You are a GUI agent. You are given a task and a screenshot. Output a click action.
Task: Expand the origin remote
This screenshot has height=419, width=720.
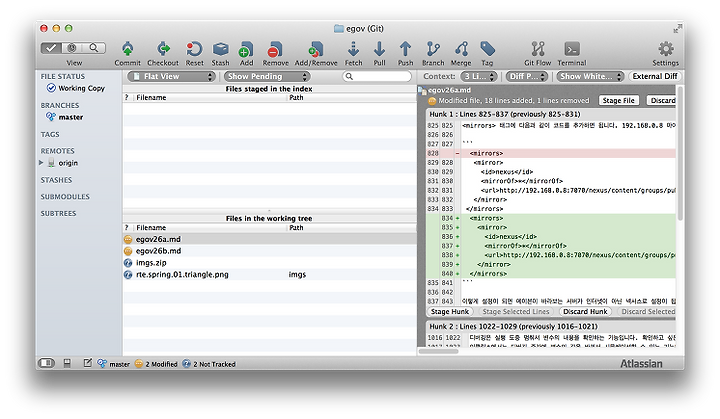41,163
